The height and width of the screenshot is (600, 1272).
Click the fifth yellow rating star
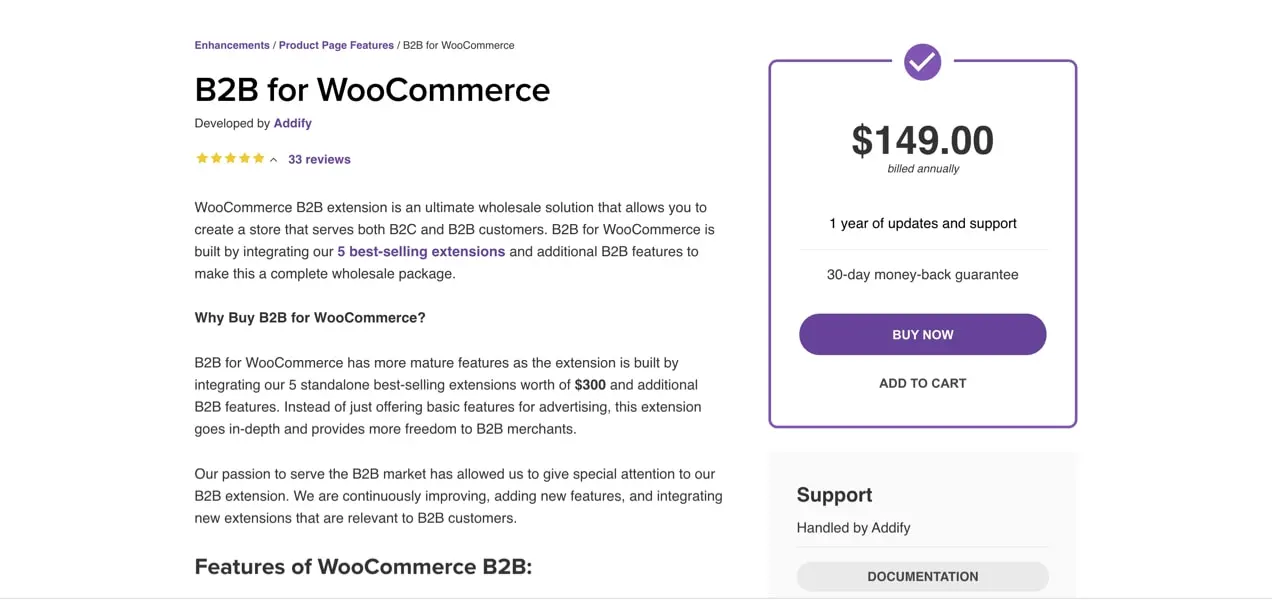click(259, 158)
